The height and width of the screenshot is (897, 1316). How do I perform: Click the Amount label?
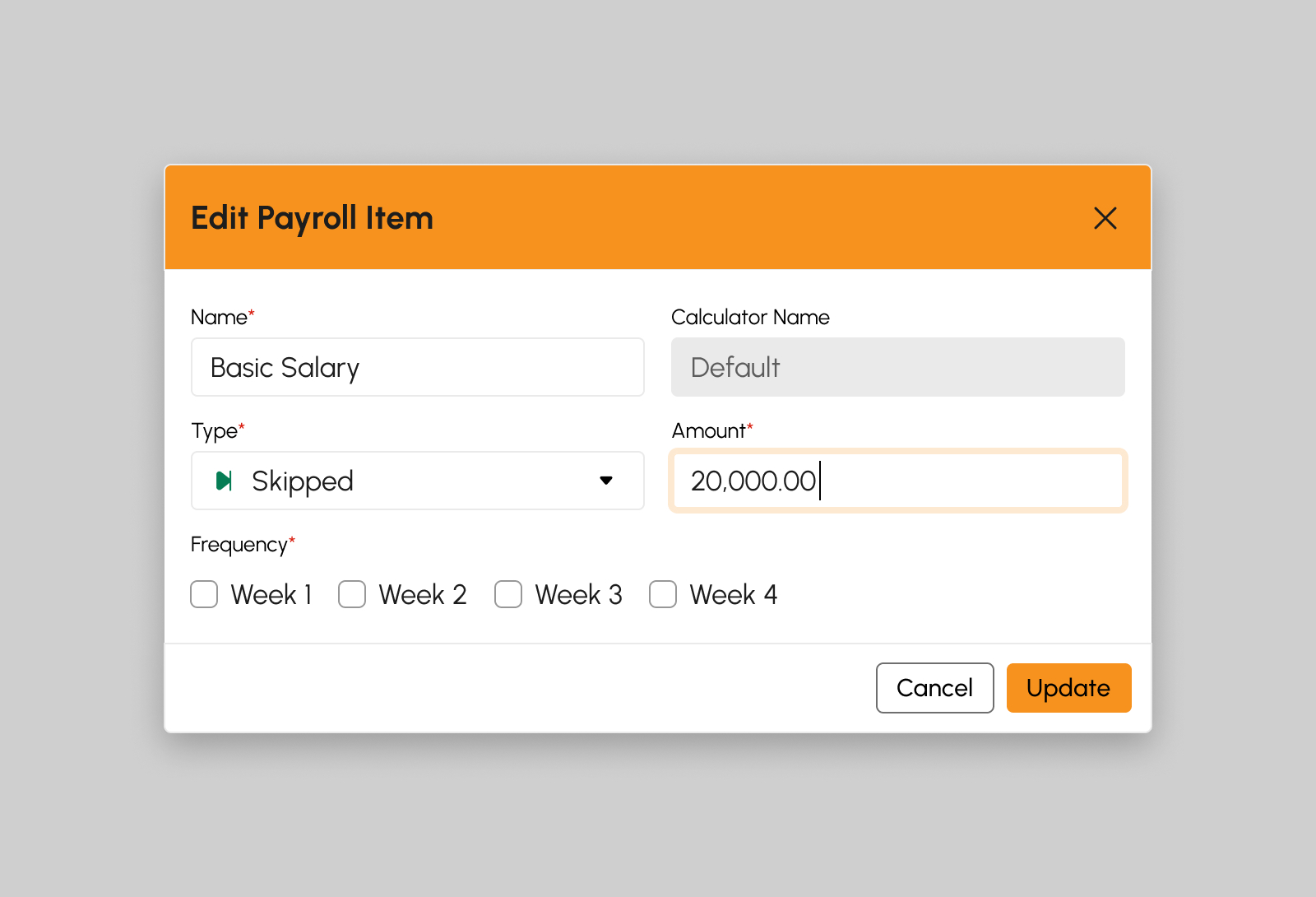[x=712, y=430]
